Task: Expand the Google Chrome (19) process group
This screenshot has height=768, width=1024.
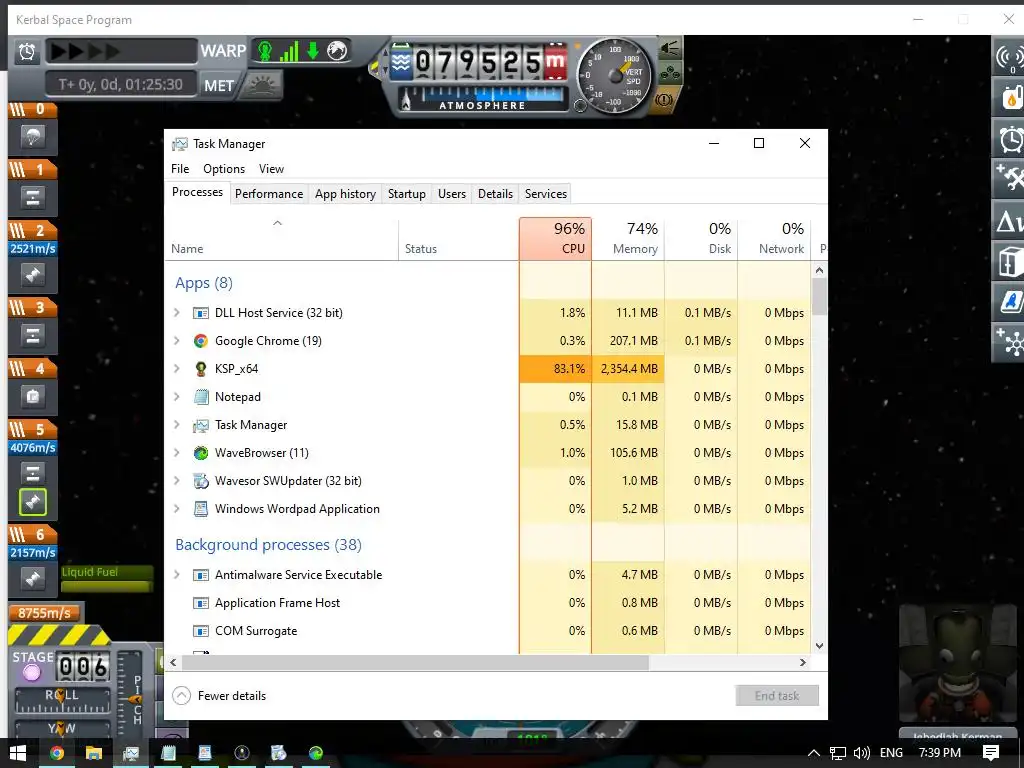Action: pos(176,341)
